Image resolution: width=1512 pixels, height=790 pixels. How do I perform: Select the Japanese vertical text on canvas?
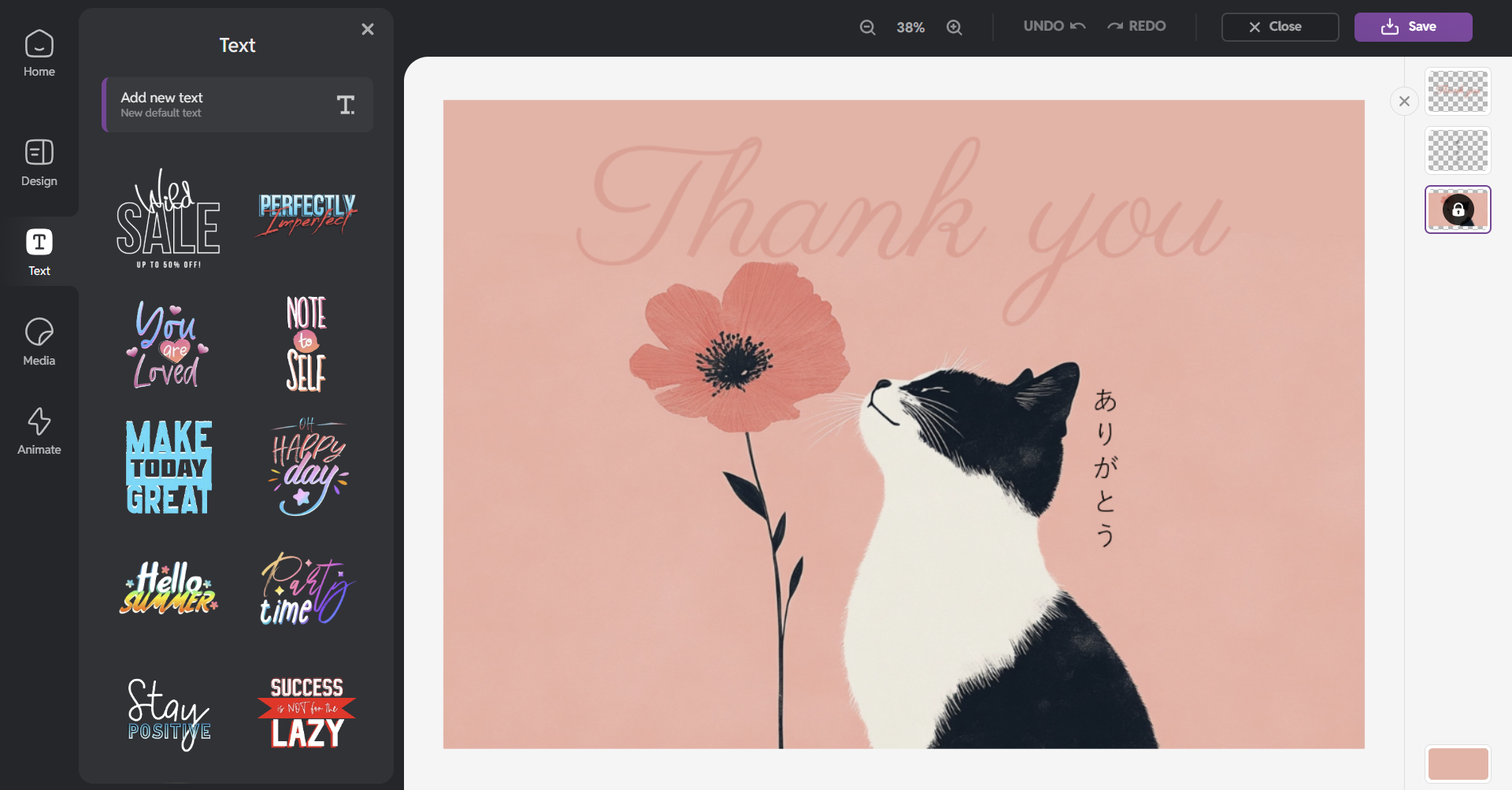1105,467
